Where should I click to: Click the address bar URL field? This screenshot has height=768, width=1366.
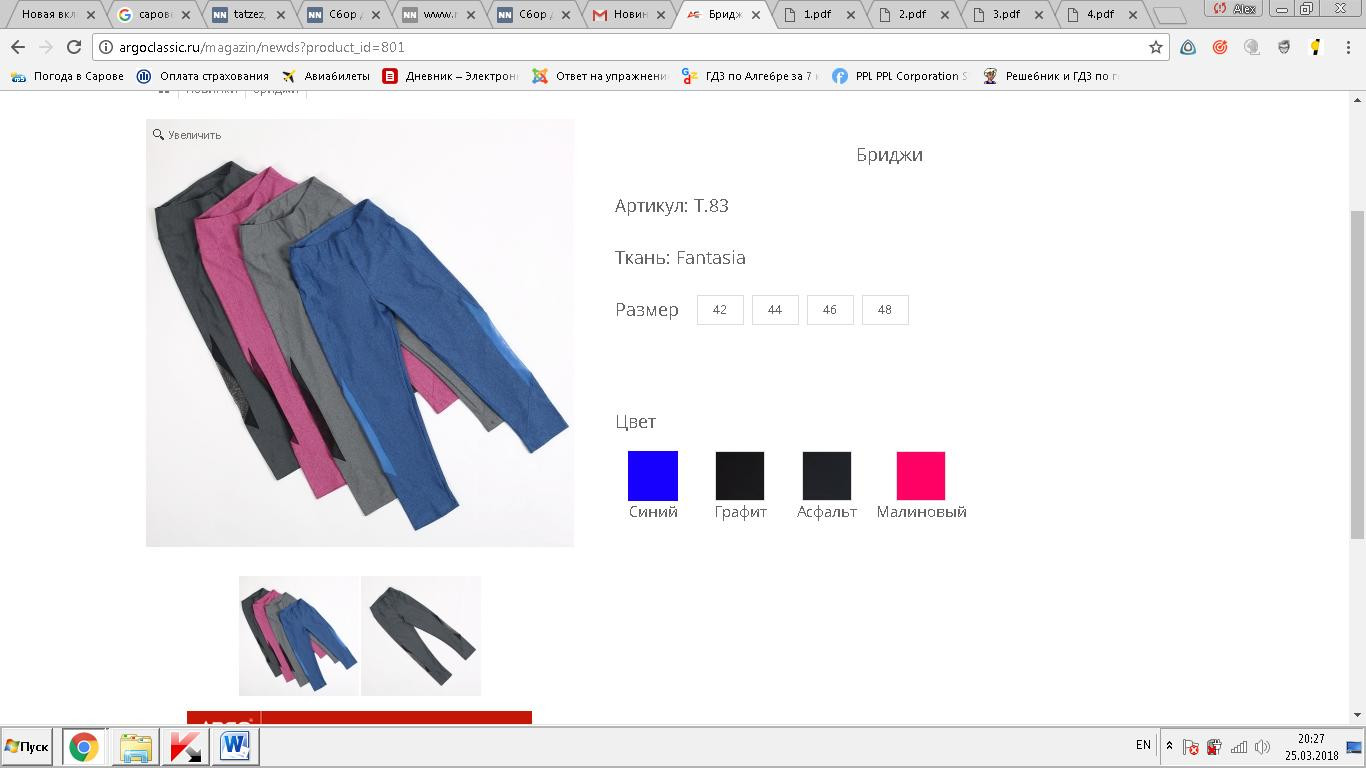630,47
